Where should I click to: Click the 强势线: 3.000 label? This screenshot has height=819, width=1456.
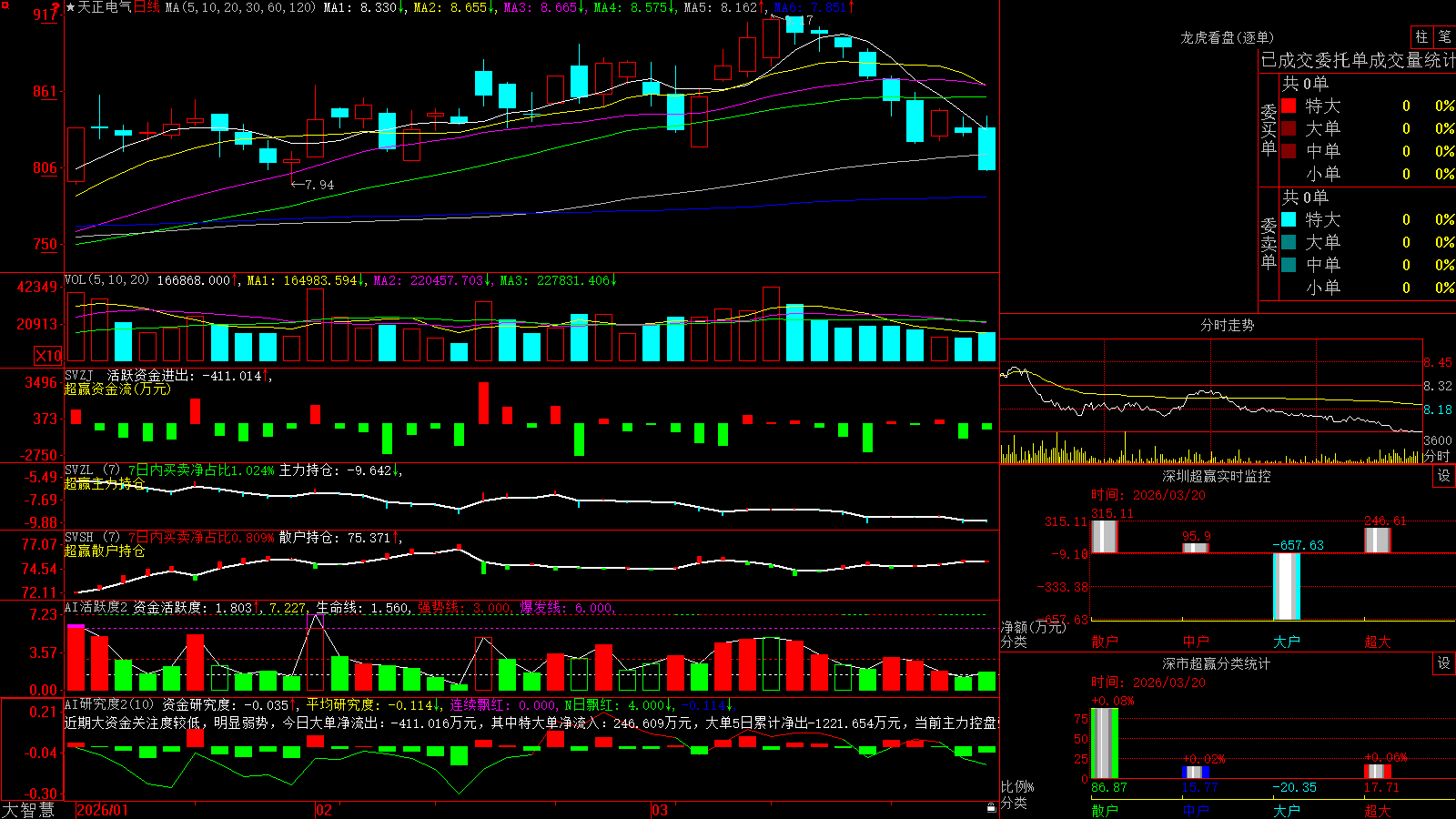pyautogui.click(x=464, y=607)
